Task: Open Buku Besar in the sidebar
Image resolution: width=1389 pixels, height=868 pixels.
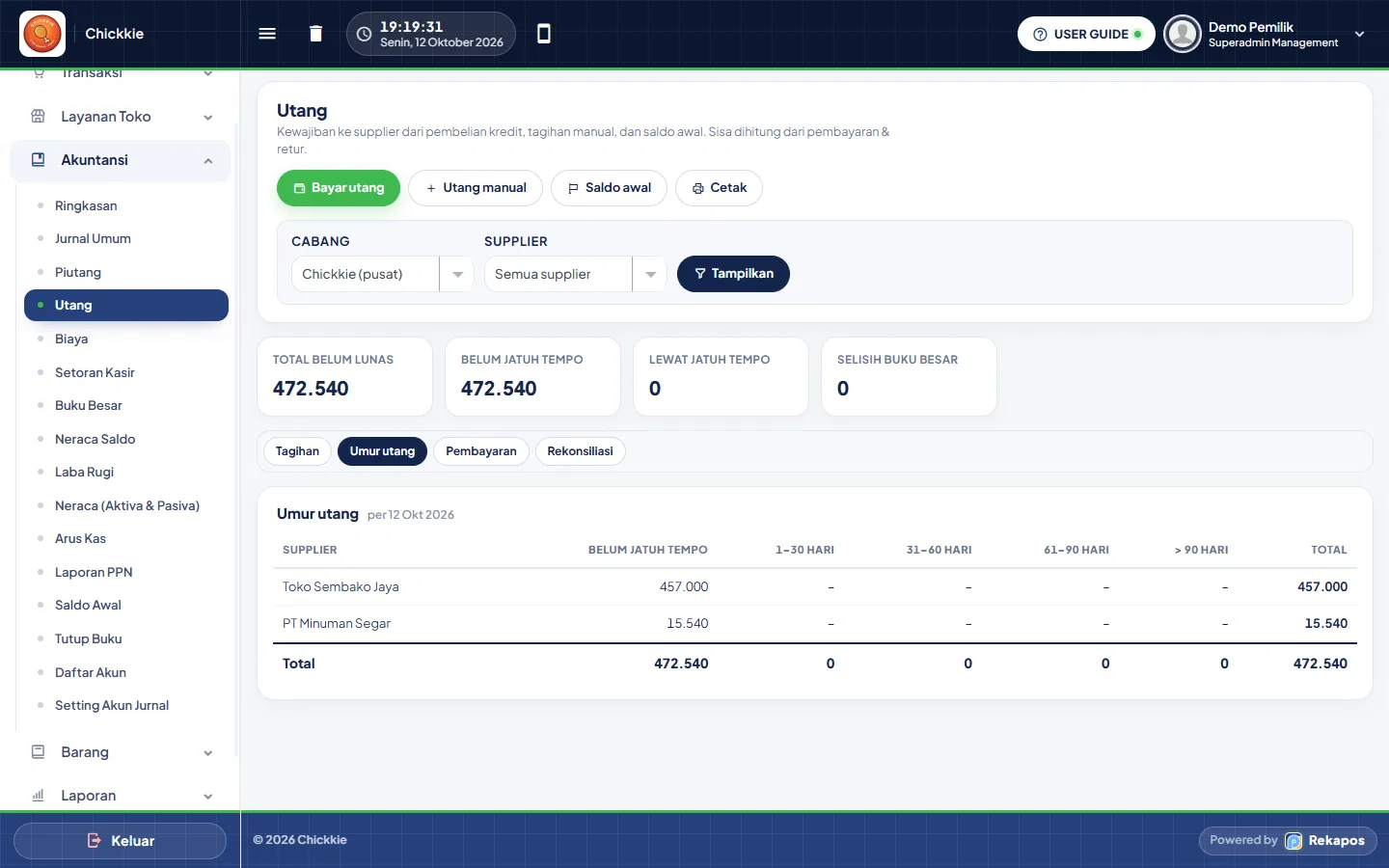Action: point(126,405)
